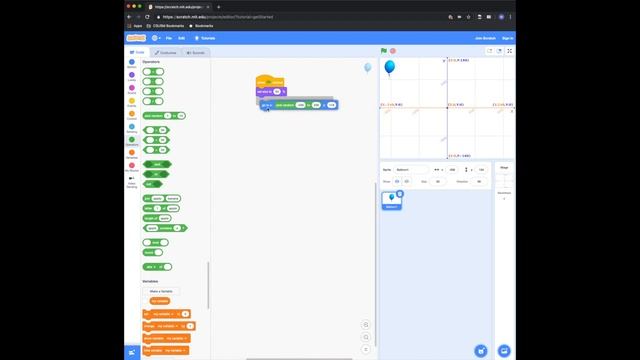Select the Events blocks category
The width and height of the screenshot is (640, 360).
pyautogui.click(x=132, y=102)
